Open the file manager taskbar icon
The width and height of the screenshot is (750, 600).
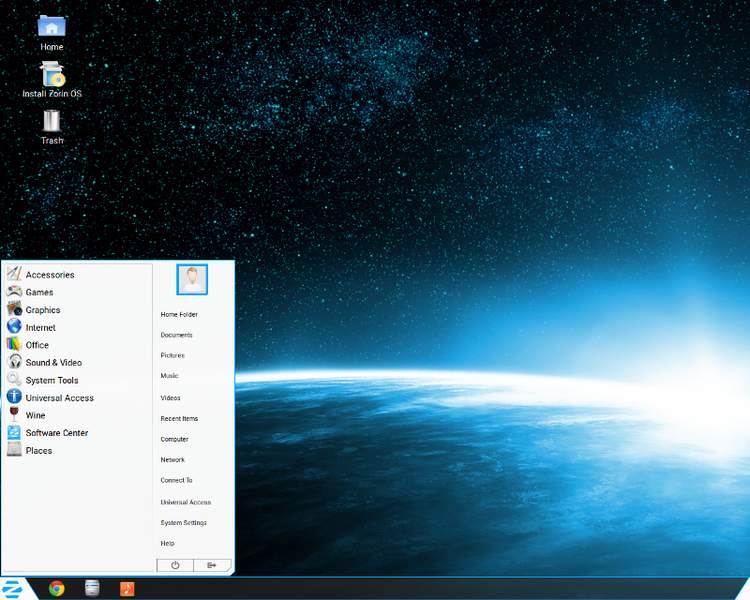[x=92, y=589]
